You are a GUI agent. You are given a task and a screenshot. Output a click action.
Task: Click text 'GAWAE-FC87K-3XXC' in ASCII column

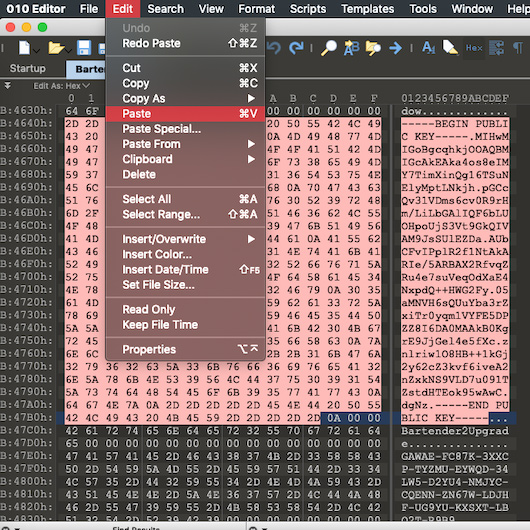coord(455,456)
